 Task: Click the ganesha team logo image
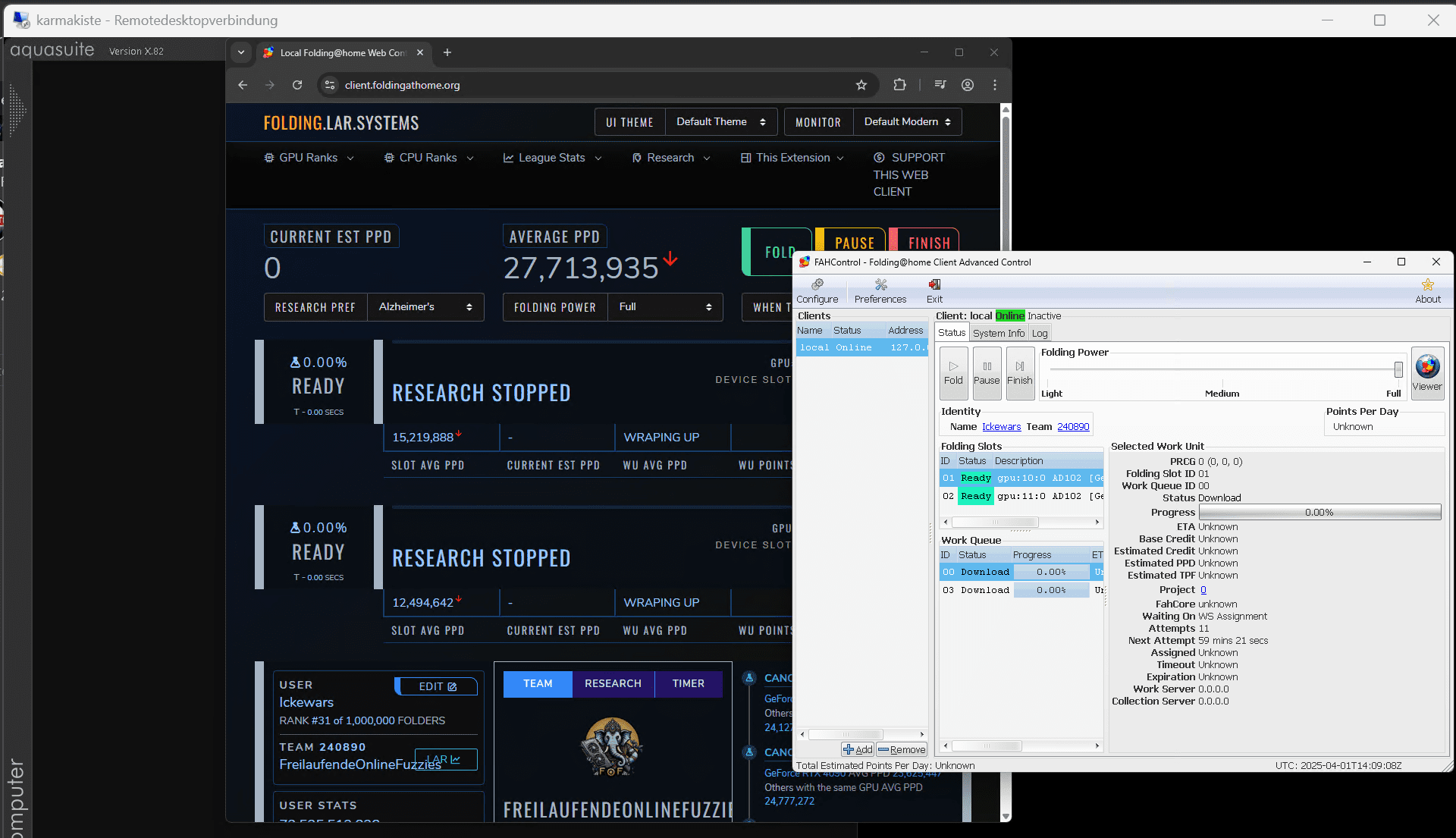pos(612,747)
